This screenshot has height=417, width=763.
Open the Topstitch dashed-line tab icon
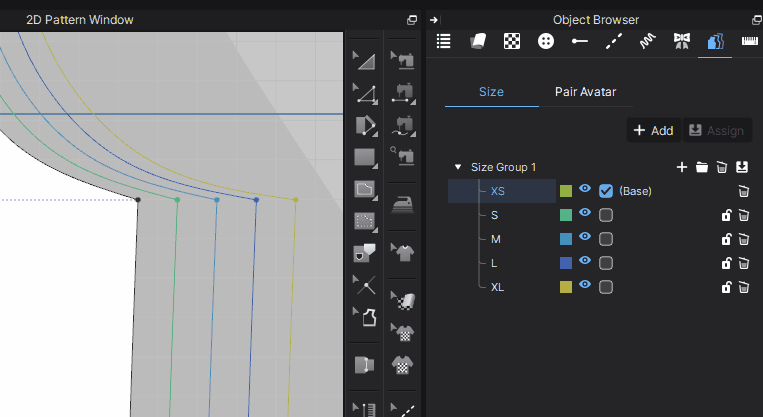[x=614, y=41]
